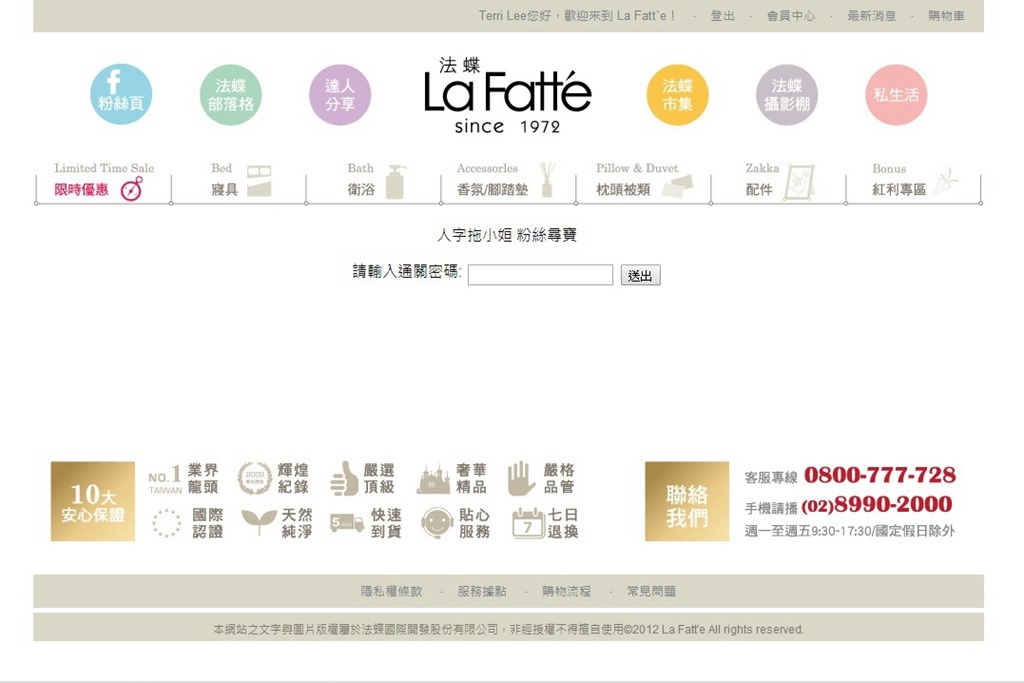Open the 法蝶攝影棚 gray circle
The height and width of the screenshot is (683, 1024).
tap(787, 95)
